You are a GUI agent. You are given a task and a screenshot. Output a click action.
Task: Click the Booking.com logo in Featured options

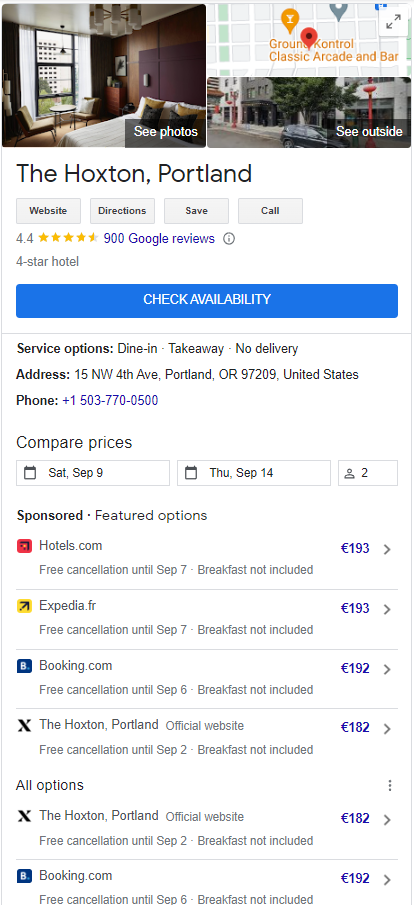coord(24,666)
